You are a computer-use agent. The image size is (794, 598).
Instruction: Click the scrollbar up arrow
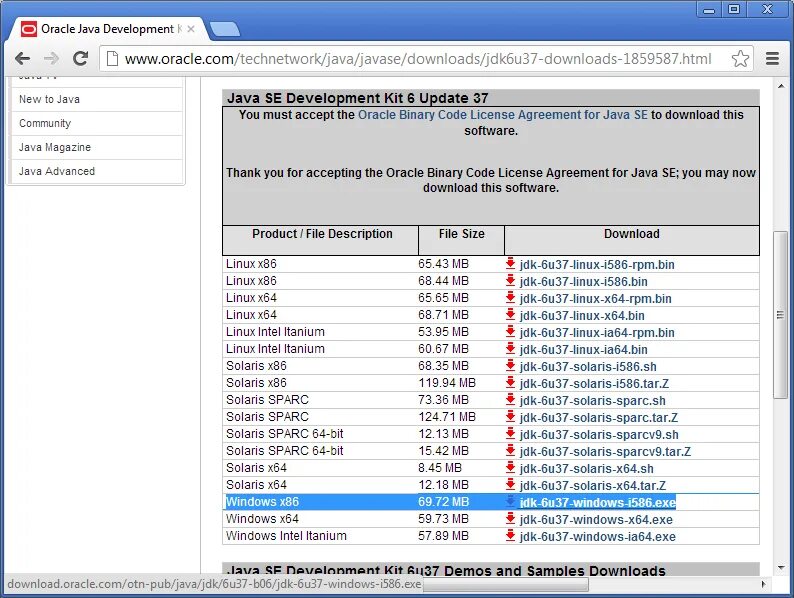780,86
